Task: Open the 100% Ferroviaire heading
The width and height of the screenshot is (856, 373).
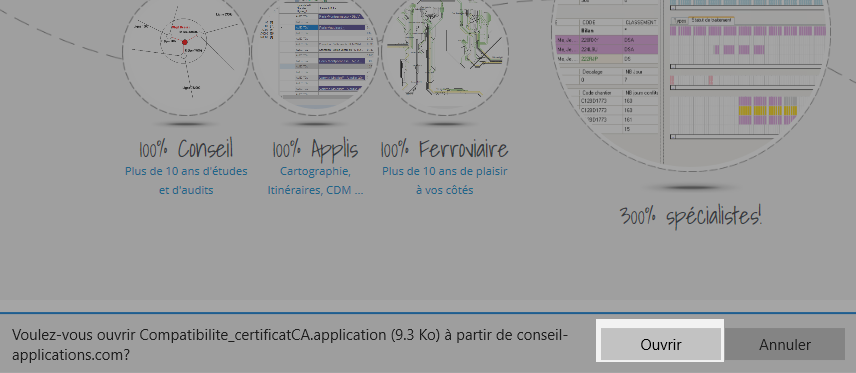Action: click(x=444, y=149)
